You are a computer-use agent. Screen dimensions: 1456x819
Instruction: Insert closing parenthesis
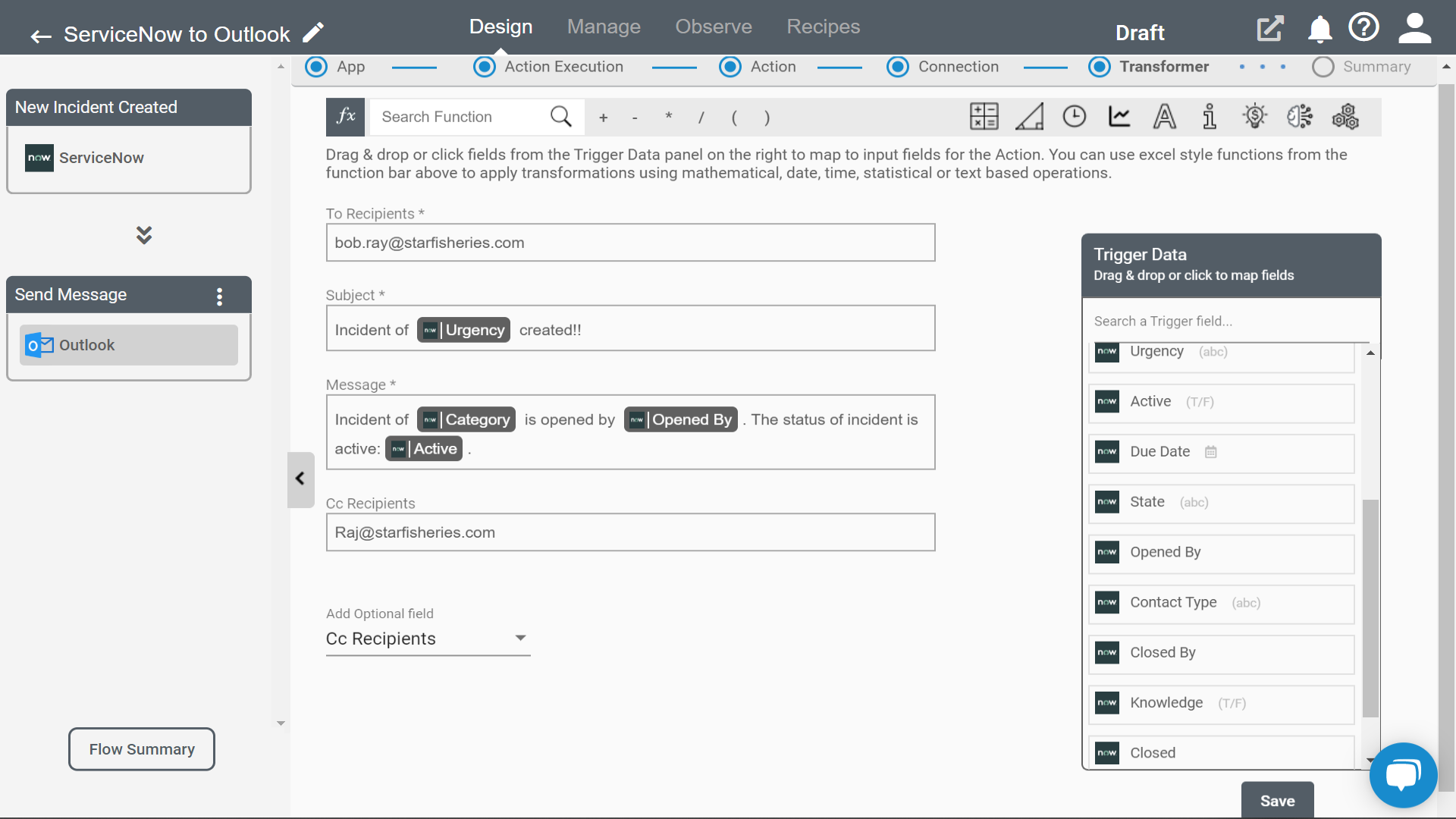(x=767, y=118)
